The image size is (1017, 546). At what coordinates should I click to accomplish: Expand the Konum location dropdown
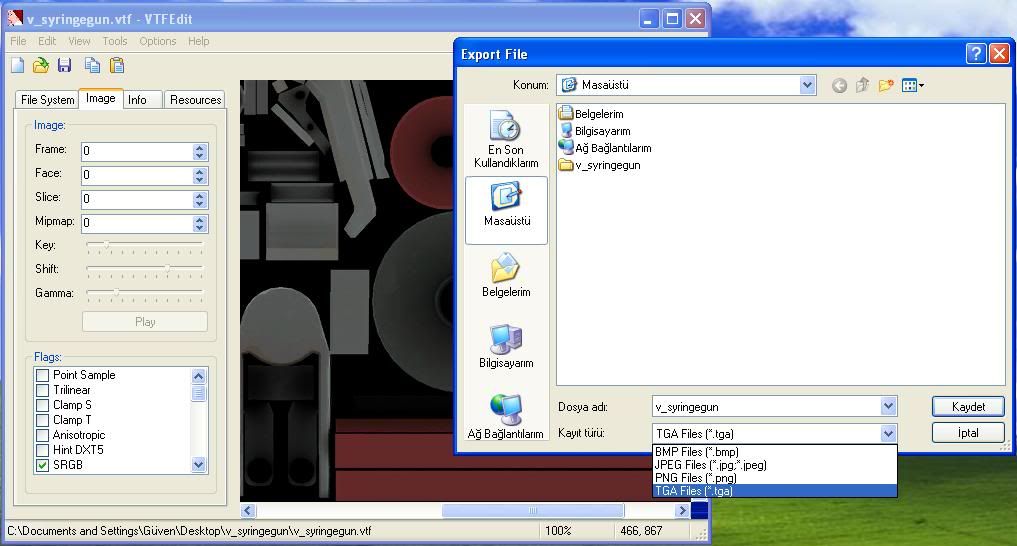point(807,86)
